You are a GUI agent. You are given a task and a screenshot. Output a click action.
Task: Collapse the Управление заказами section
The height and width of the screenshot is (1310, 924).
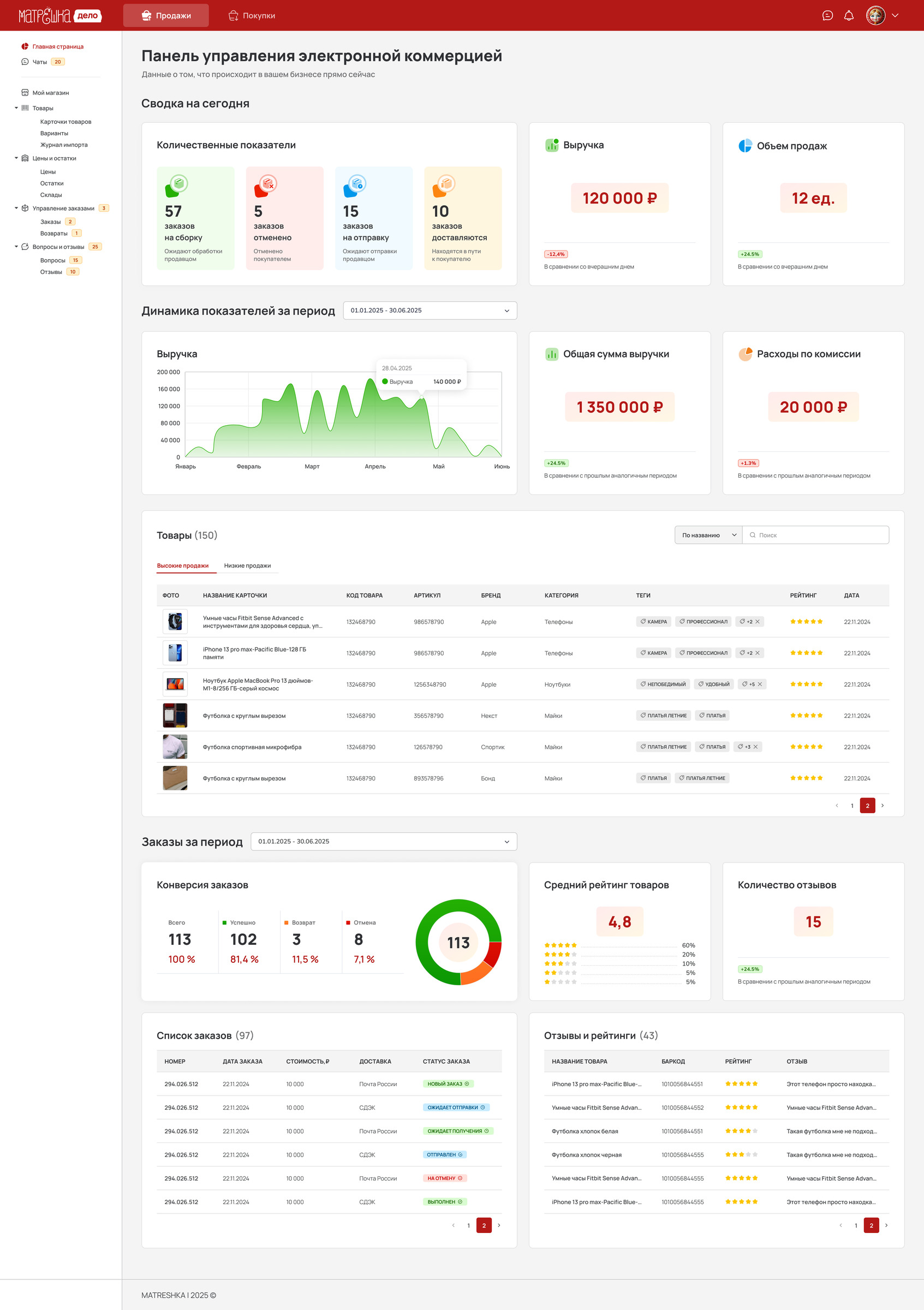click(x=16, y=209)
